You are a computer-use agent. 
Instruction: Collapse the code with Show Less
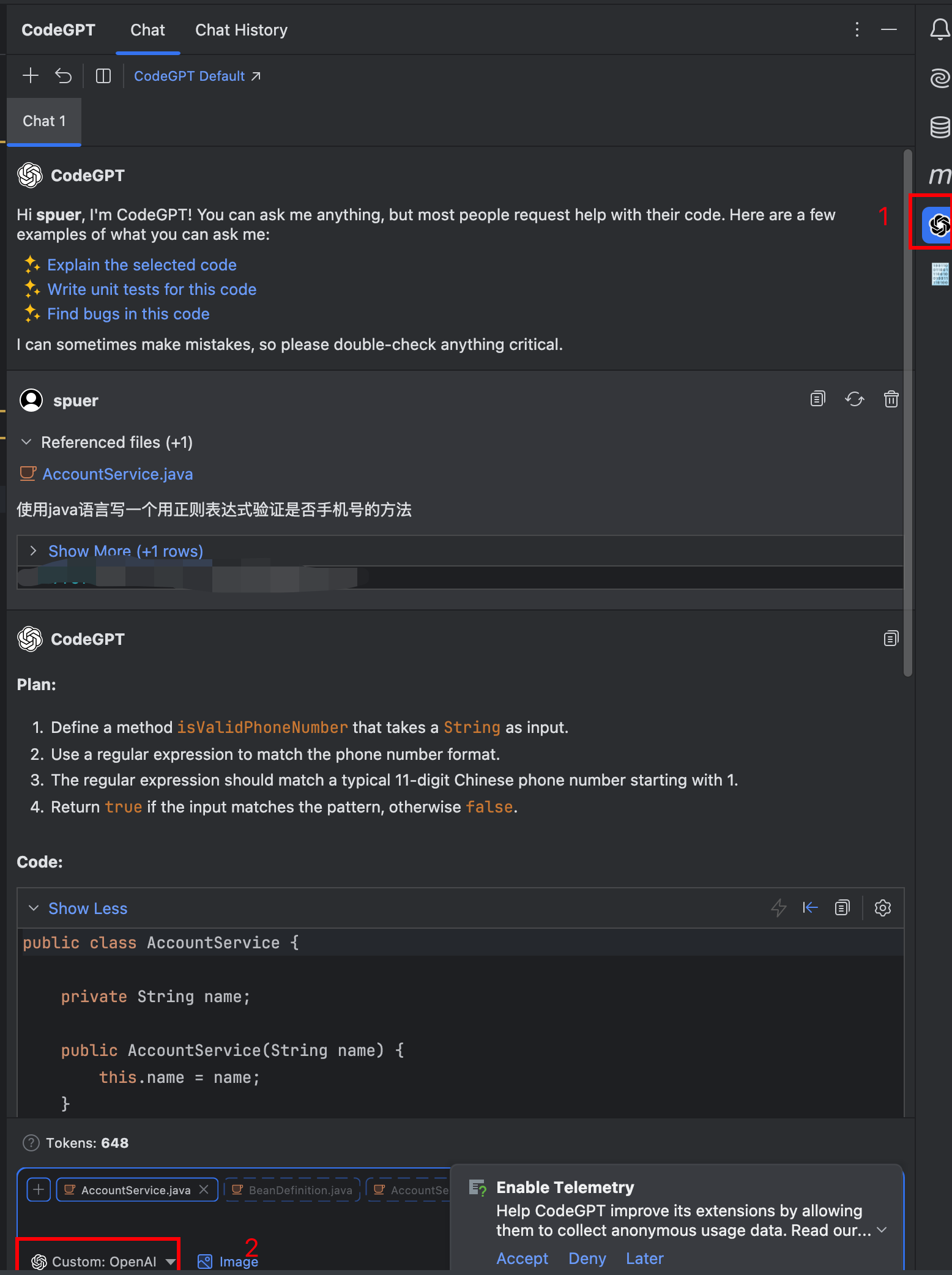[x=87, y=909]
